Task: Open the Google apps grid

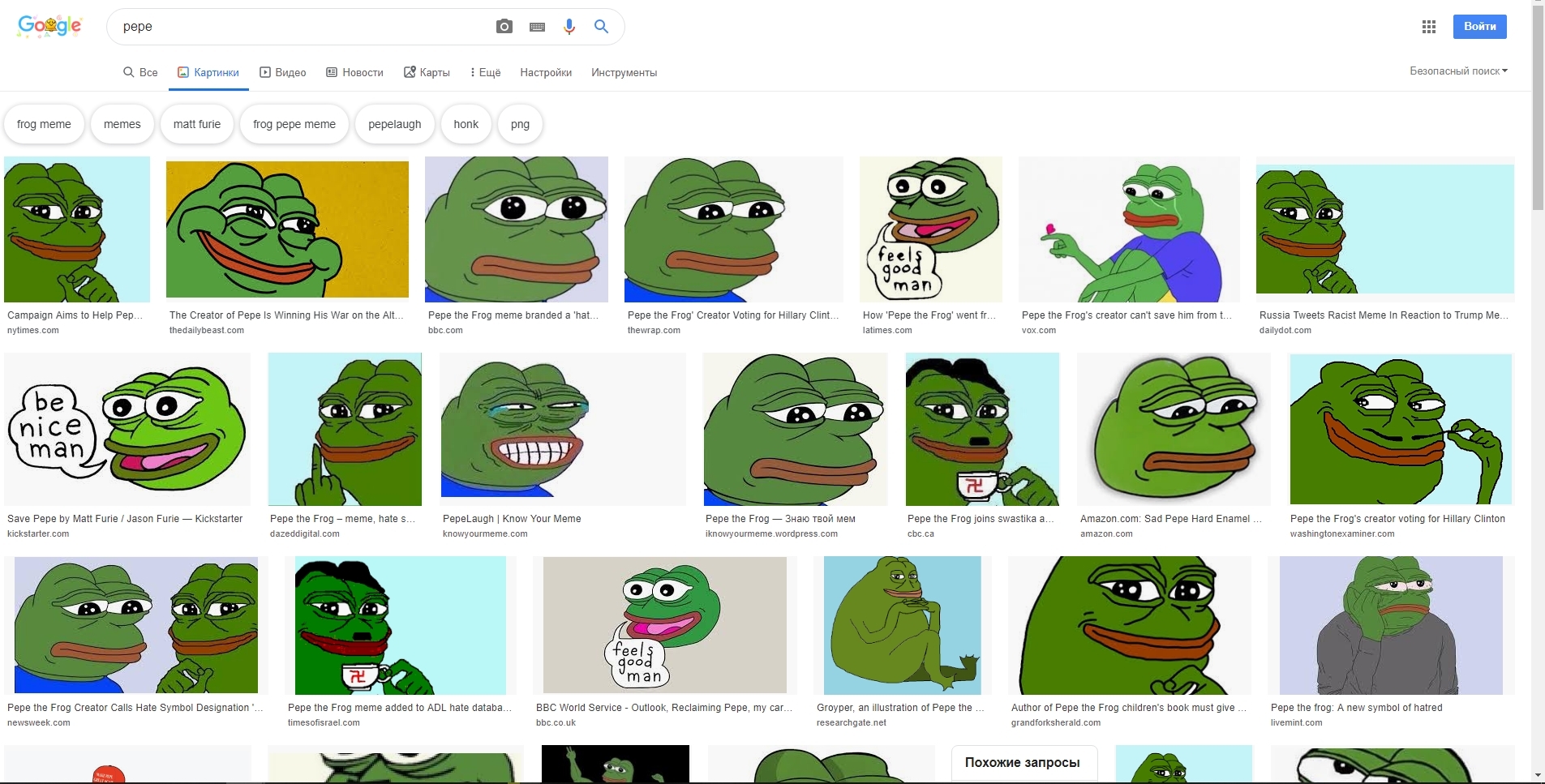Action: point(1429,27)
